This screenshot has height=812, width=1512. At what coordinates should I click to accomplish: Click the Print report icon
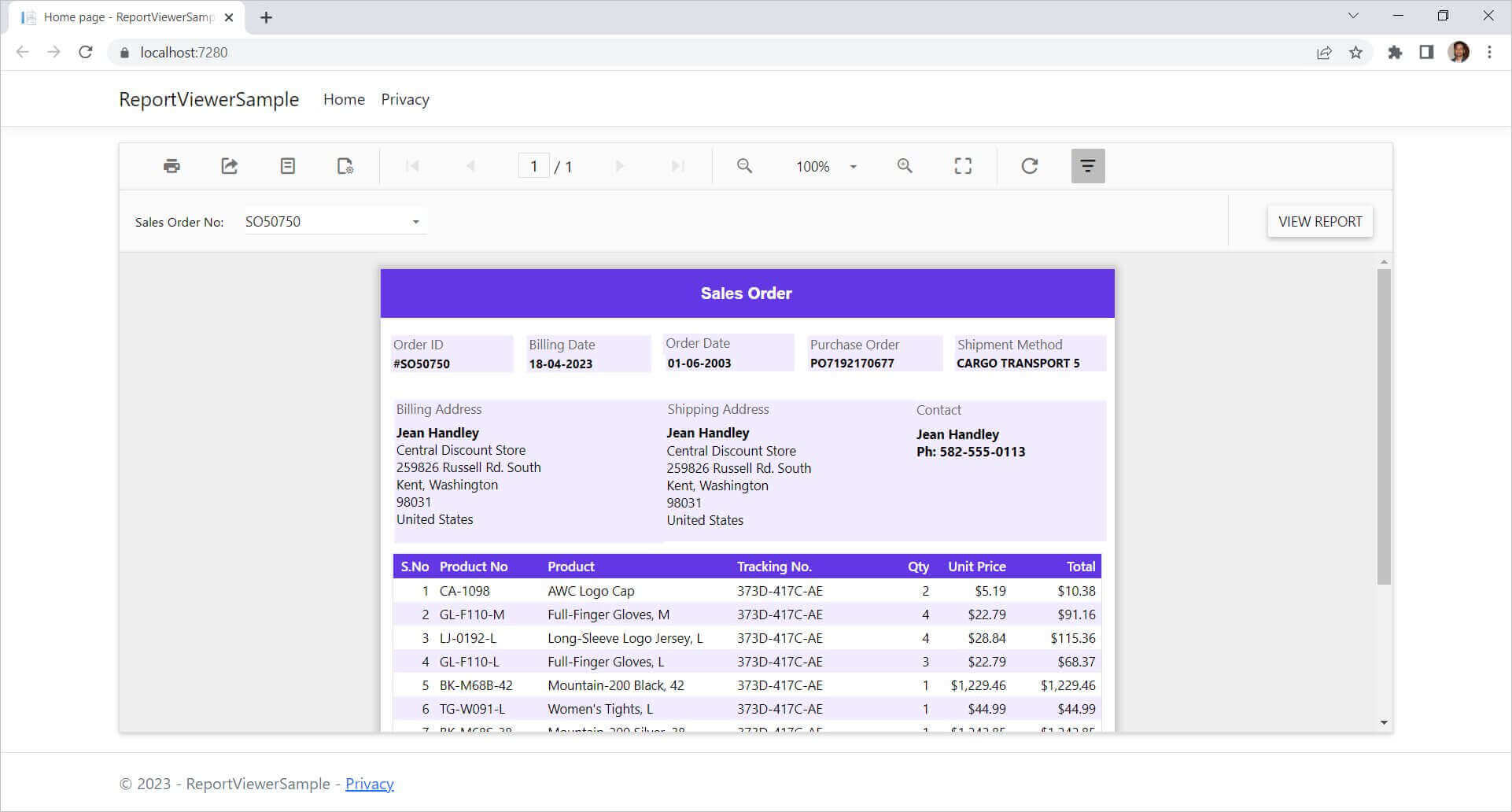[171, 165]
